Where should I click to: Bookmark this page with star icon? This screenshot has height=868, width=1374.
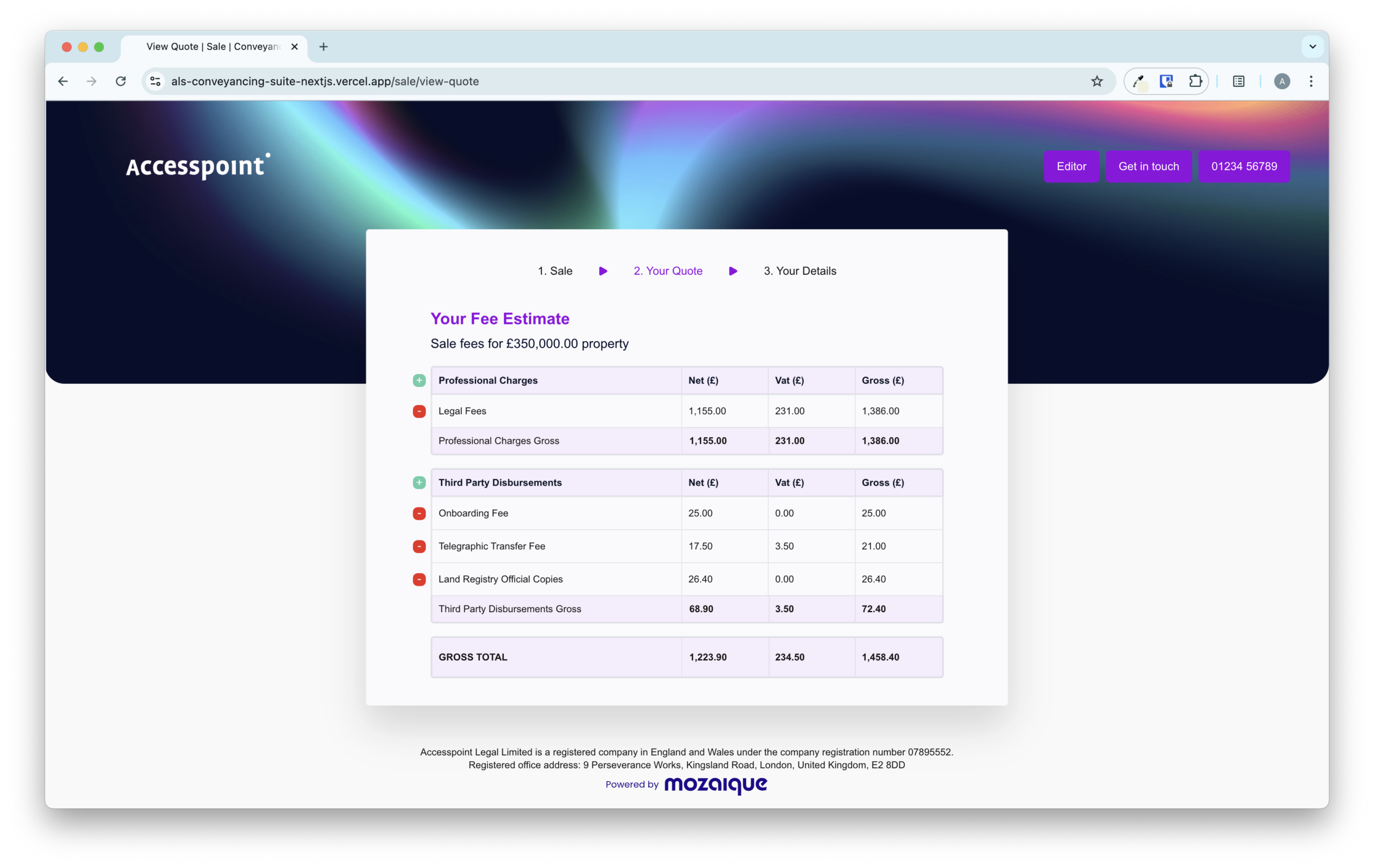click(x=1097, y=81)
